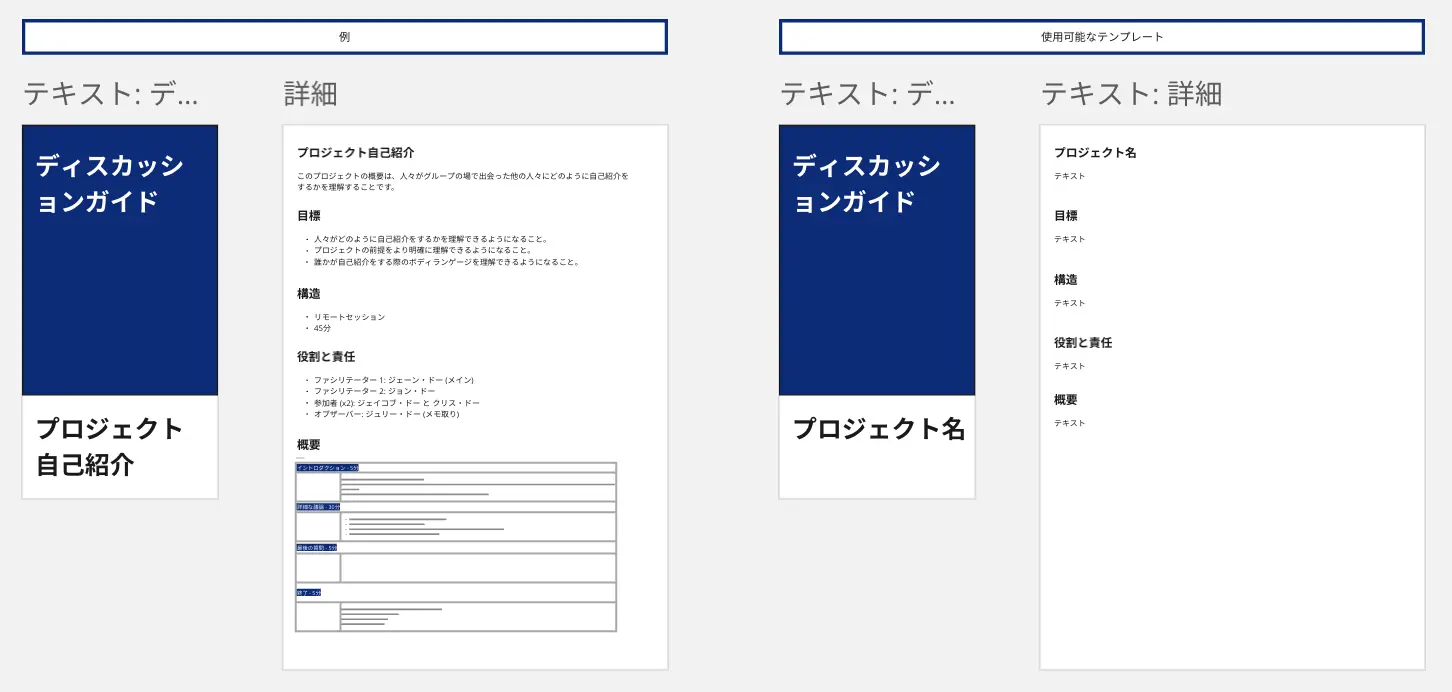
Task: Click the プロジェクト名 title on template cover
Action: [x=878, y=429]
